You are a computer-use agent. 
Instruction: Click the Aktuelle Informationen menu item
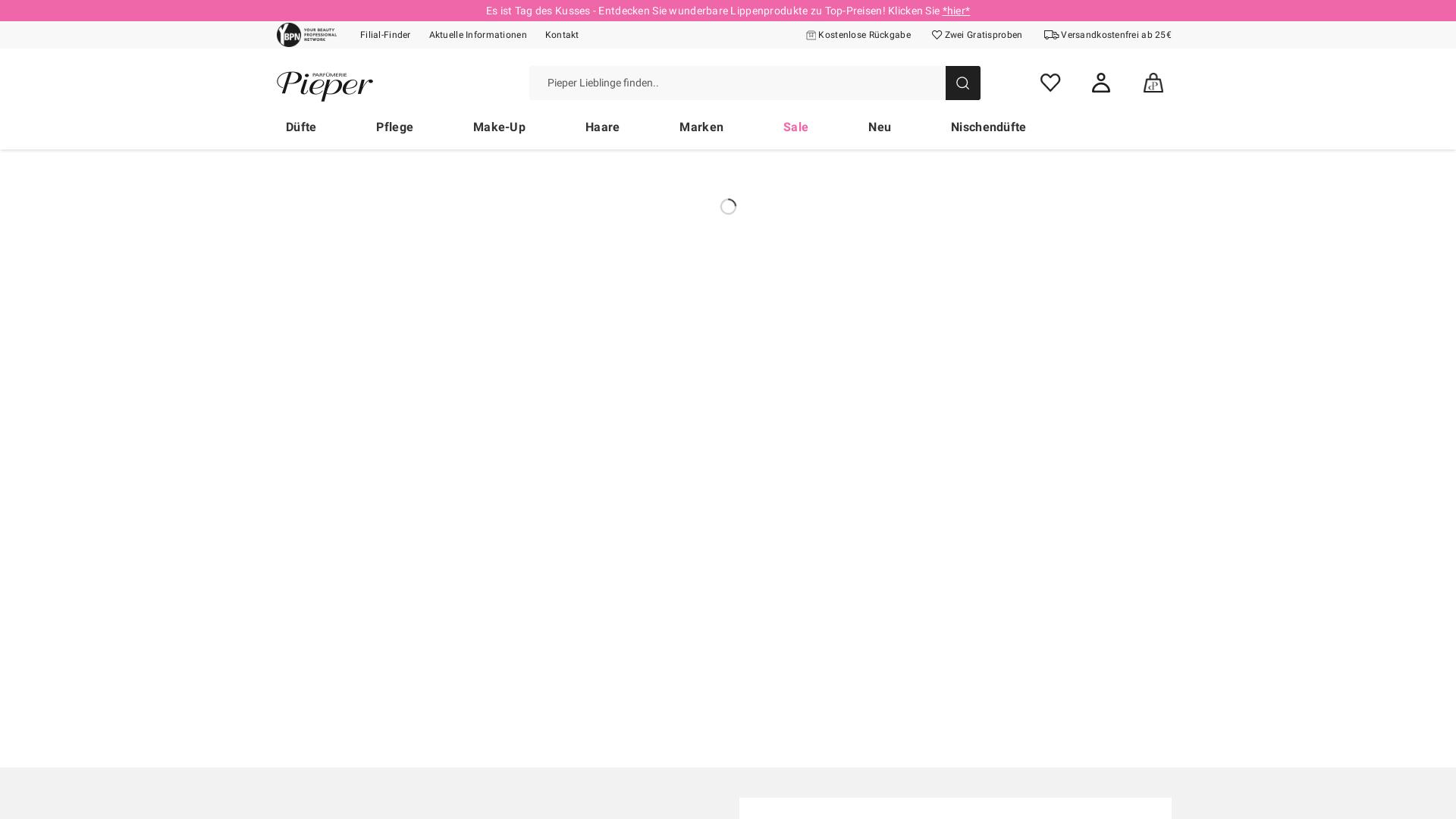click(x=478, y=34)
